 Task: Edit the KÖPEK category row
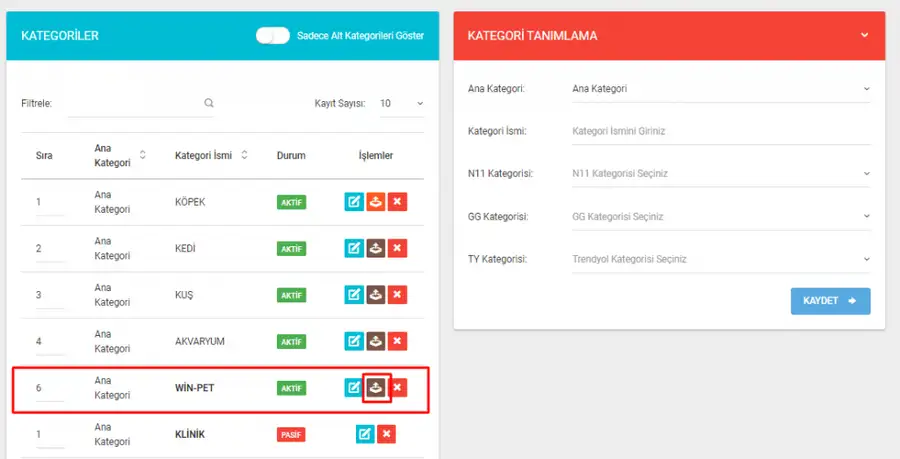tap(354, 202)
